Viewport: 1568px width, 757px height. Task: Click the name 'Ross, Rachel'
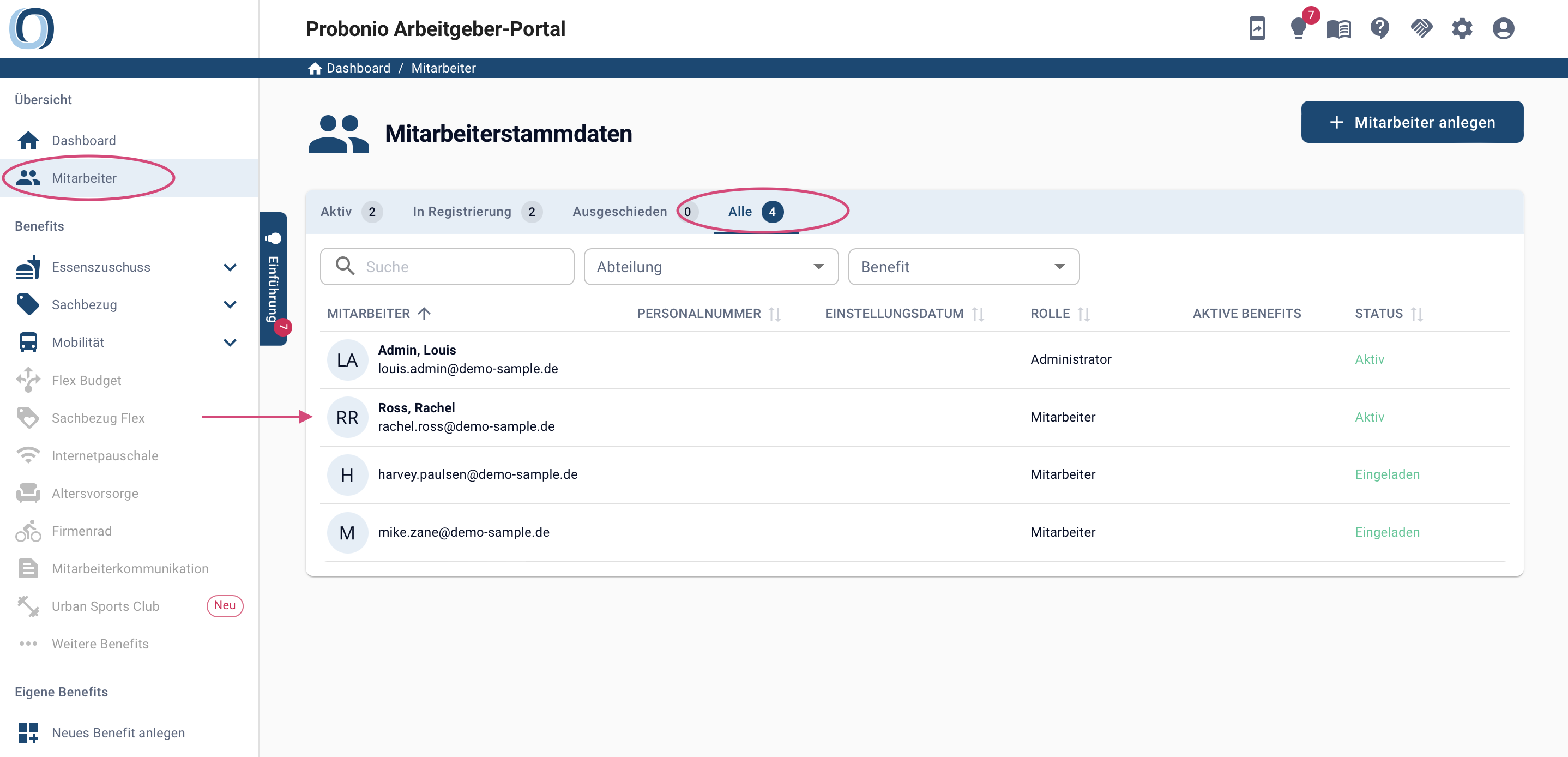coord(417,408)
